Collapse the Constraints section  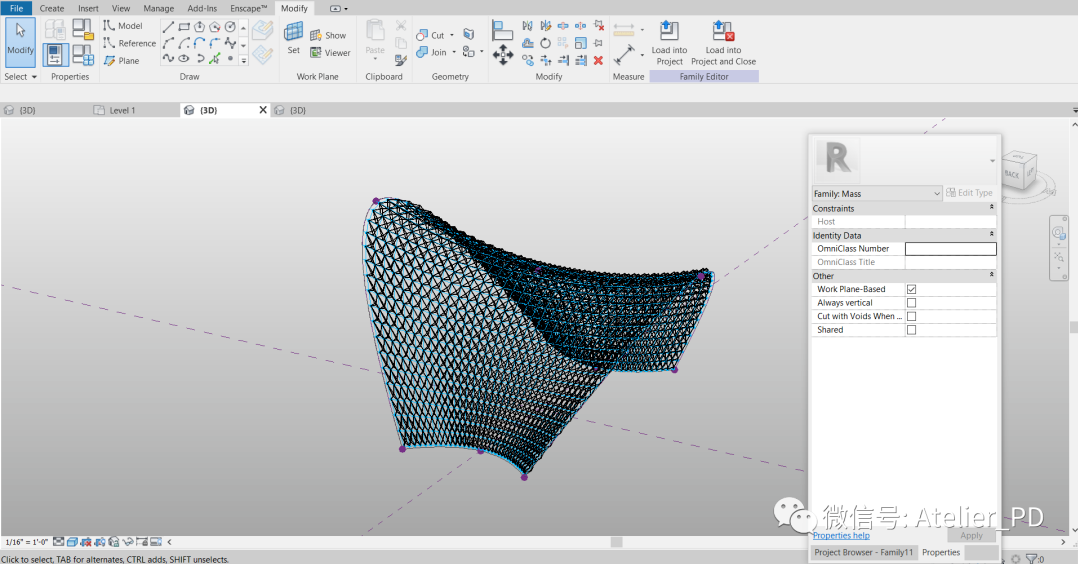(991, 208)
